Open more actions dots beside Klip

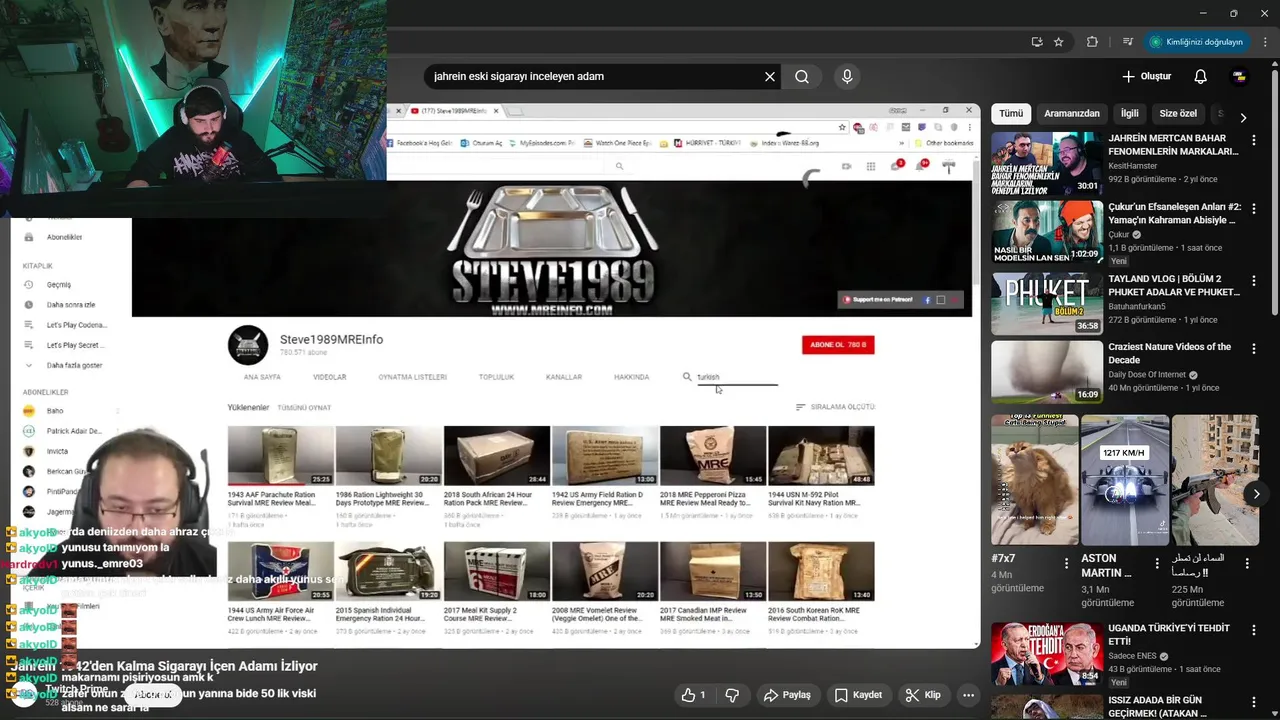point(968,695)
